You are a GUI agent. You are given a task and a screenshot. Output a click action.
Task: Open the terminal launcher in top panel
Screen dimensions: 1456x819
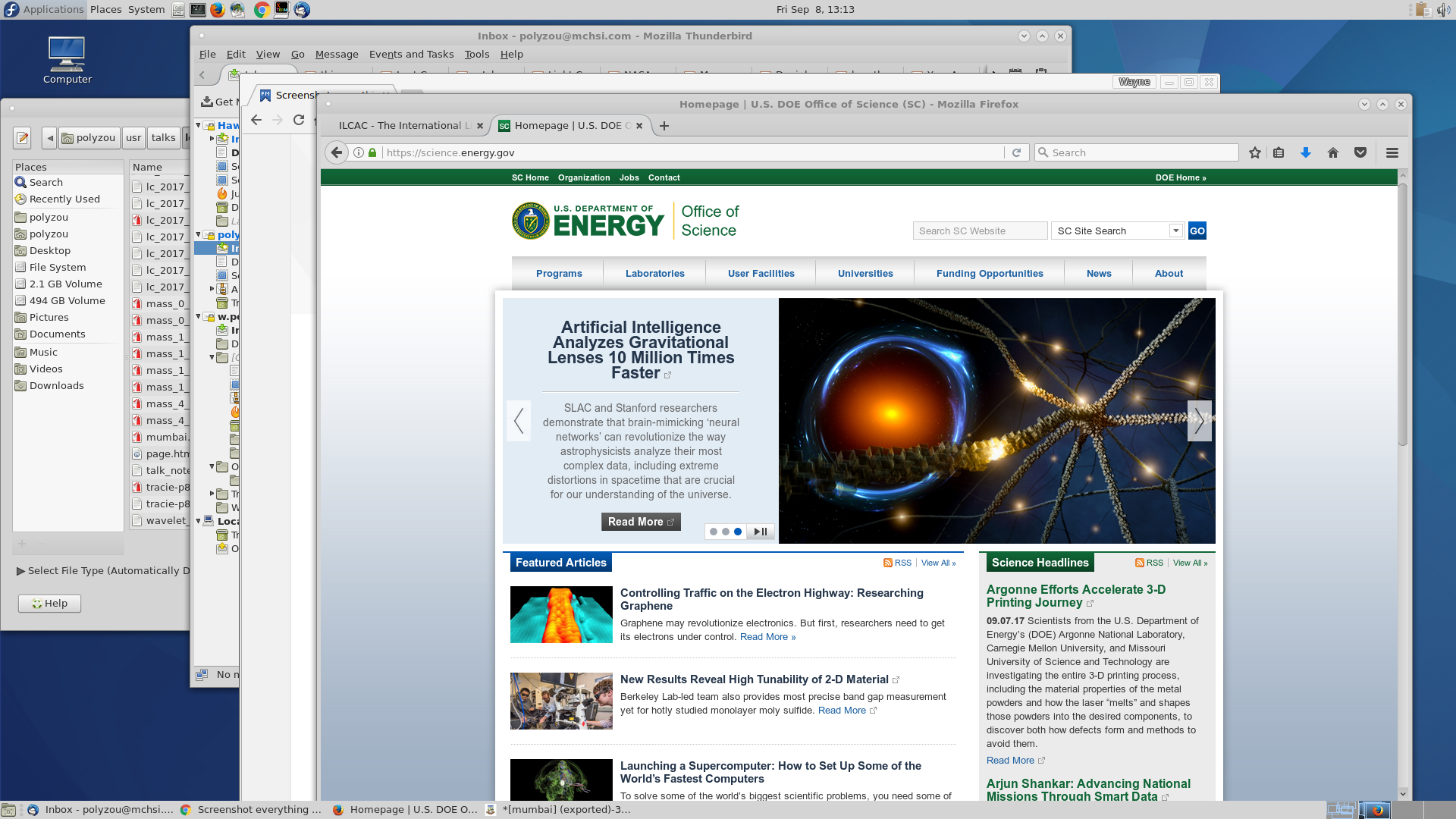pos(197,10)
